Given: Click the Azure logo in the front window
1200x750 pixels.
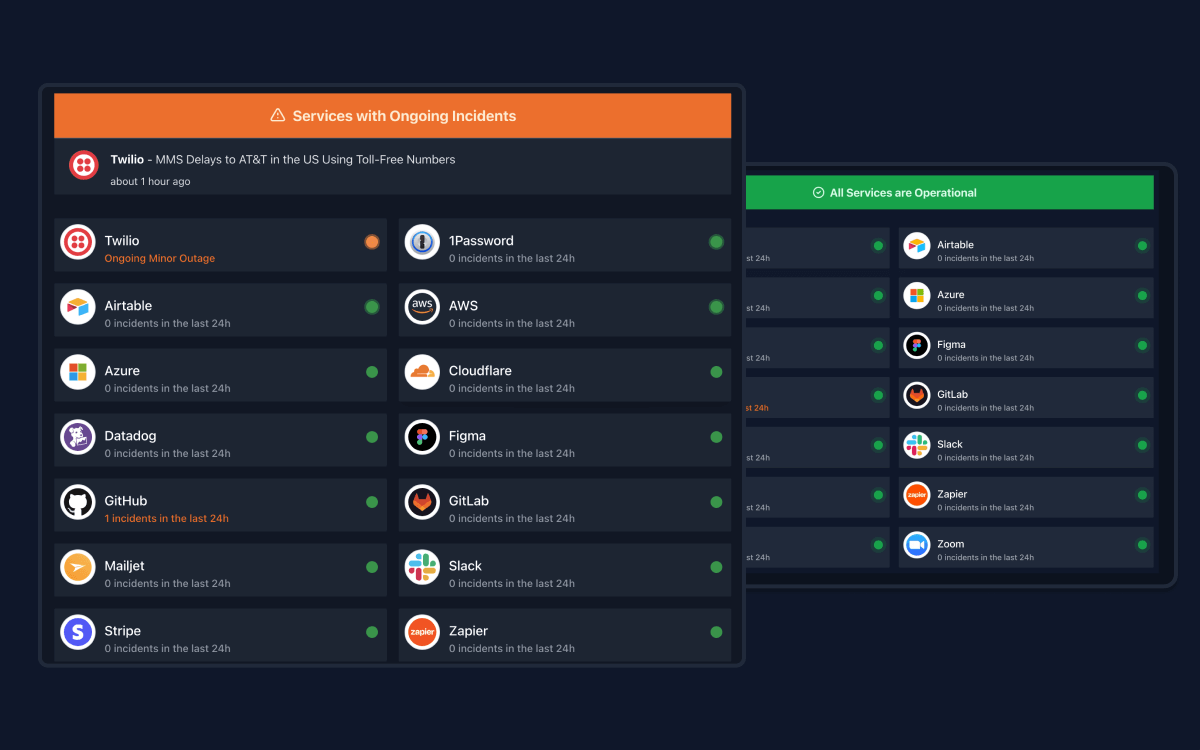Looking at the screenshot, I should pos(78,372).
